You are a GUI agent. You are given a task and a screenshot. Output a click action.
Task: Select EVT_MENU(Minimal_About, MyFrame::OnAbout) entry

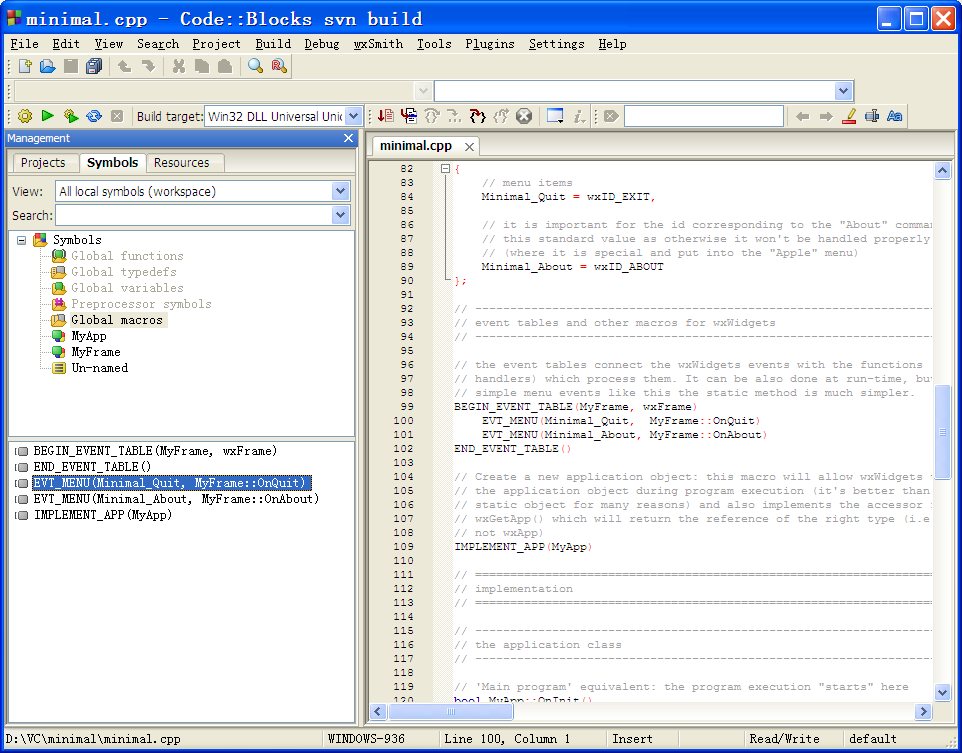click(x=176, y=499)
